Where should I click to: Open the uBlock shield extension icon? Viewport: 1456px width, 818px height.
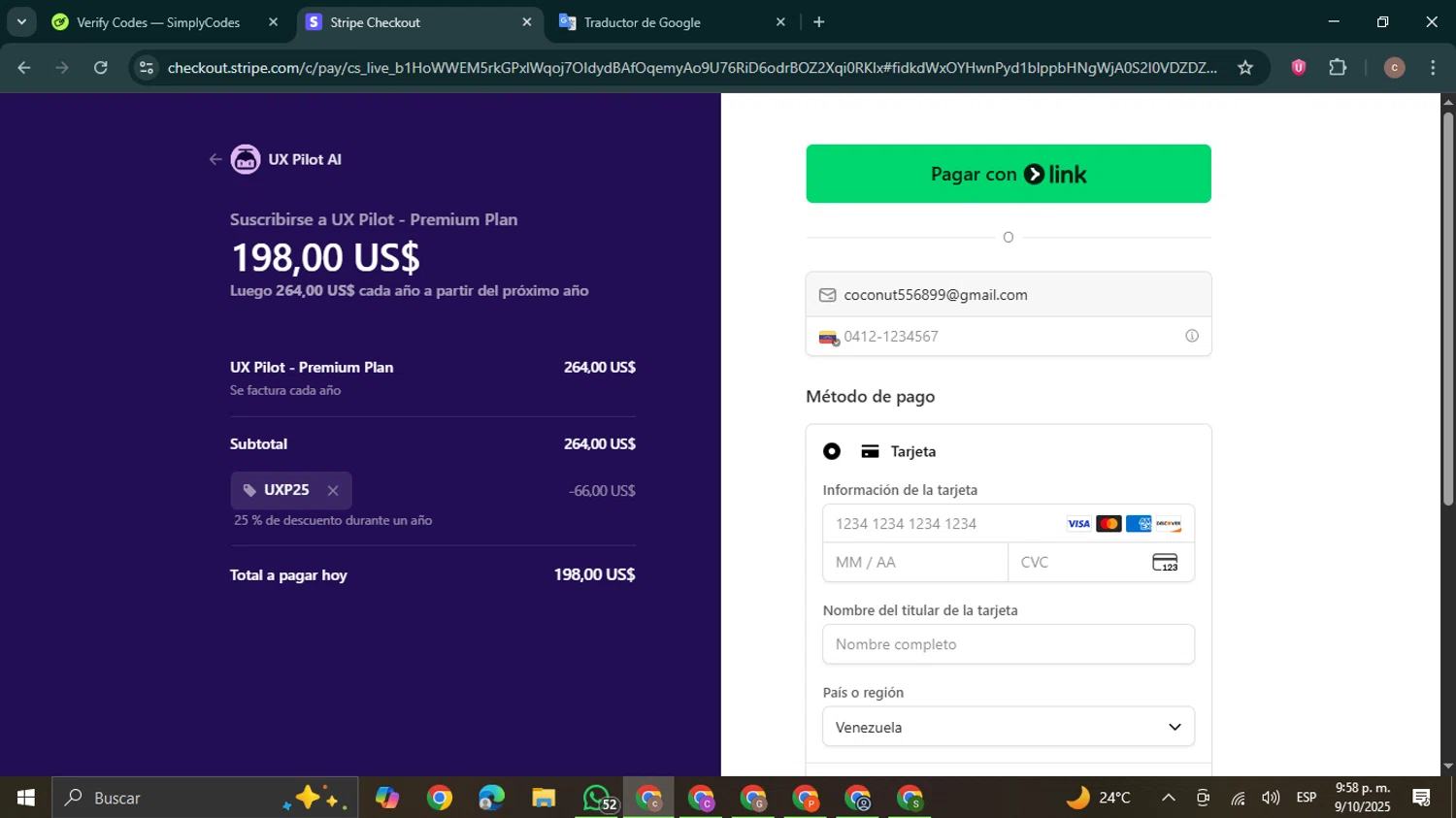pyautogui.click(x=1299, y=67)
